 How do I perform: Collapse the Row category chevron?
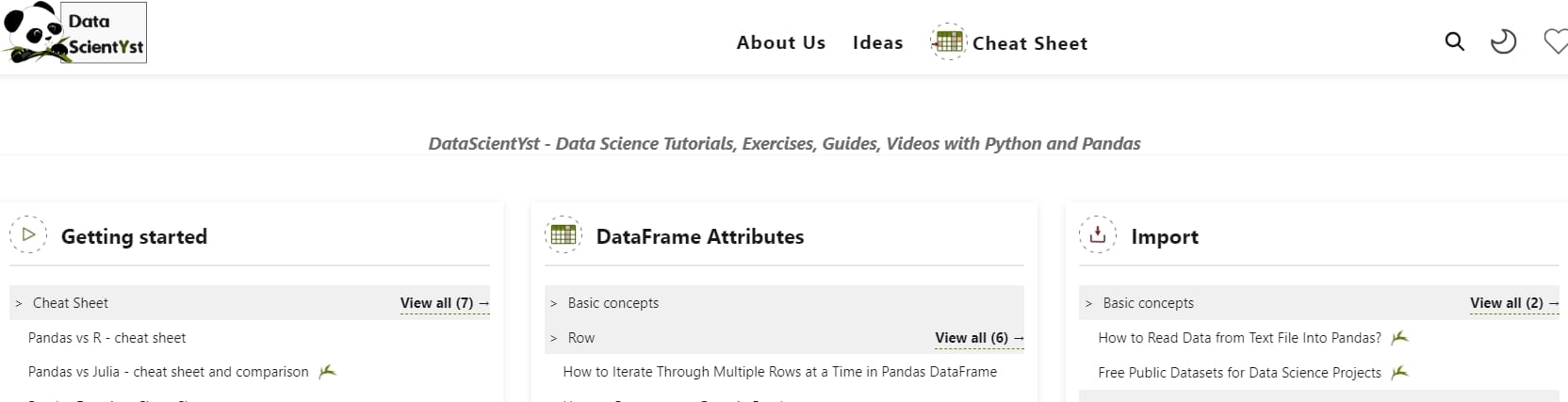[554, 338]
